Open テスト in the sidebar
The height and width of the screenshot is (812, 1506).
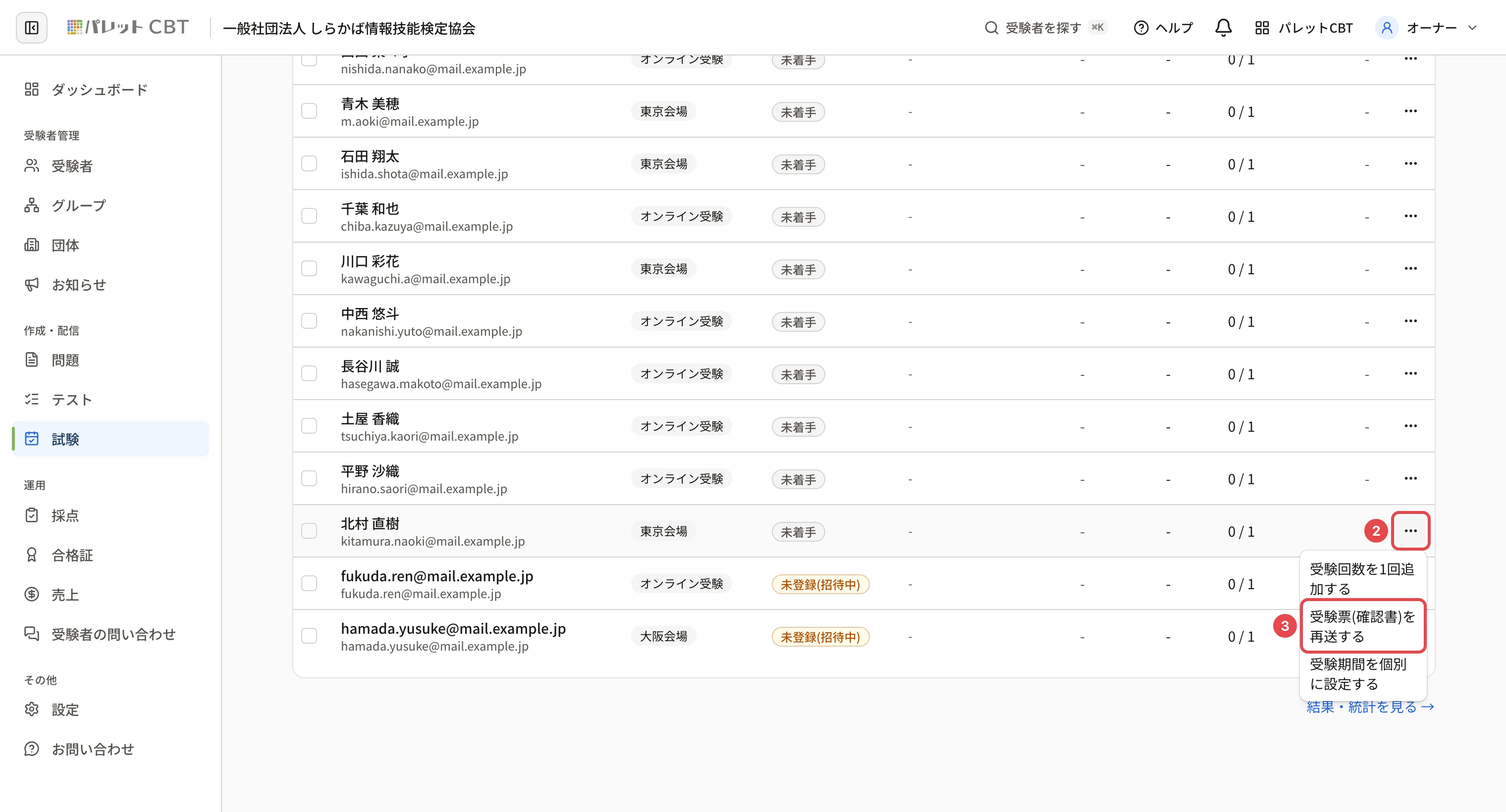pos(110,400)
